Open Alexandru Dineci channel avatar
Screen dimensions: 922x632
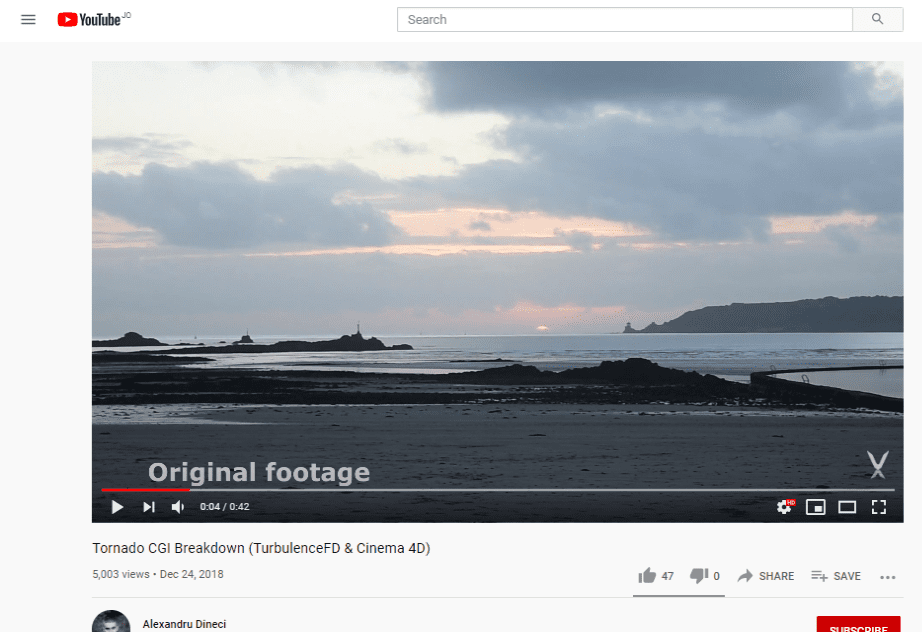(111, 623)
